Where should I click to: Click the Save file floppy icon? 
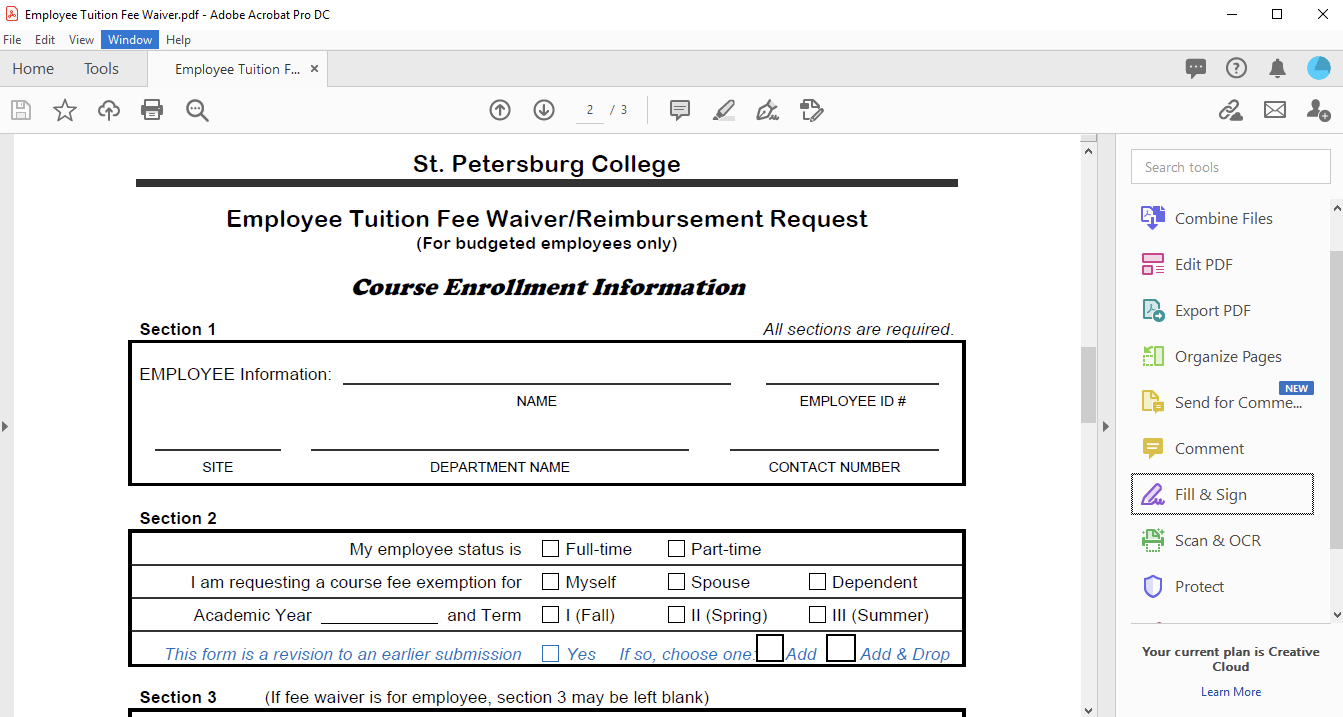pos(21,110)
